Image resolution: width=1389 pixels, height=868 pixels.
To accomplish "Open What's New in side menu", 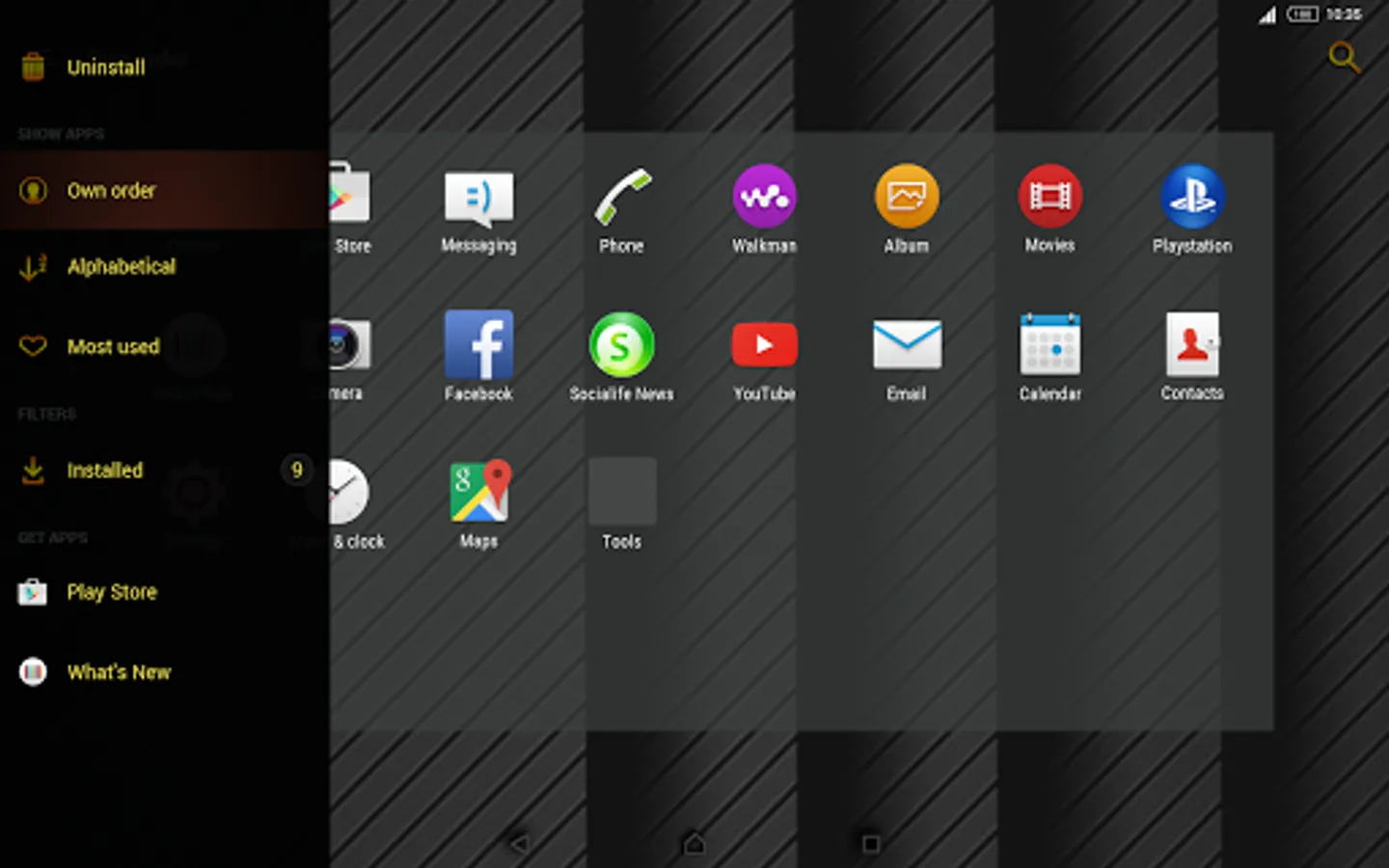I will [x=165, y=671].
